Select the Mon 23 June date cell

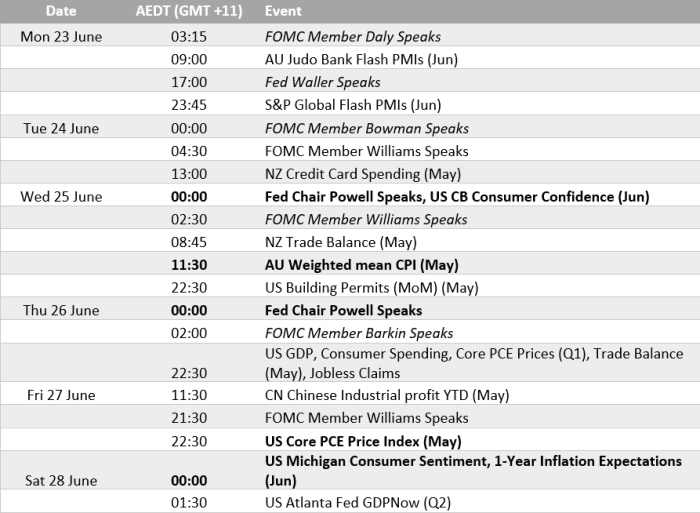[x=60, y=37]
